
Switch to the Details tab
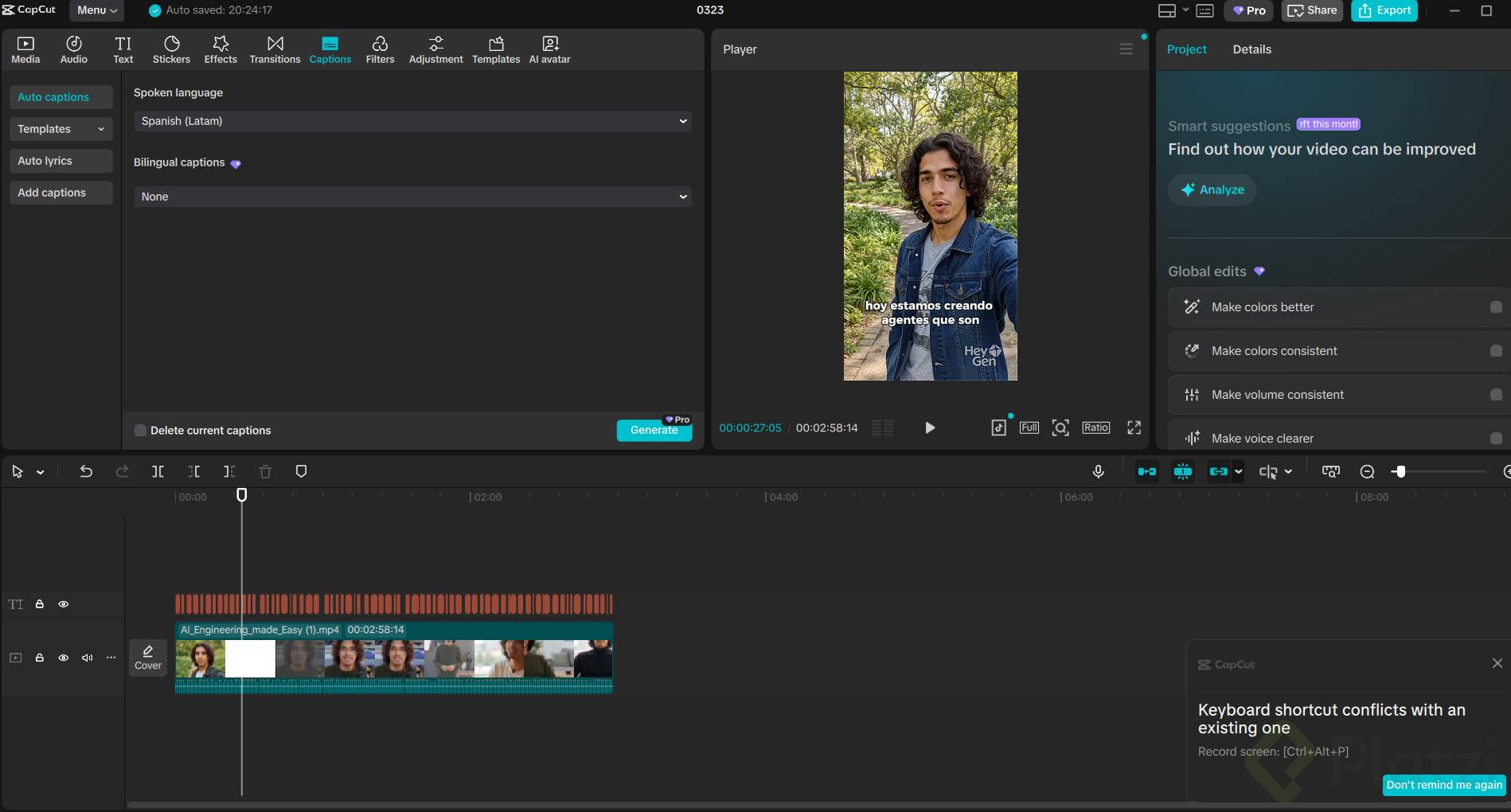[1251, 49]
